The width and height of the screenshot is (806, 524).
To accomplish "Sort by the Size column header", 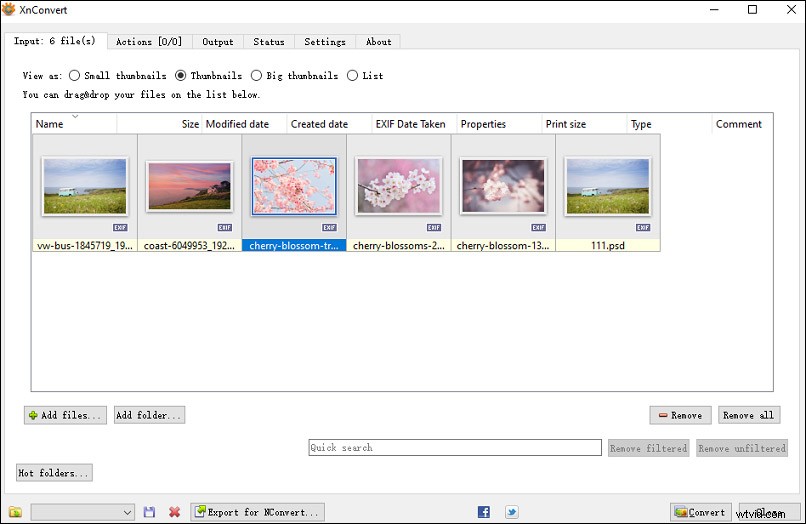I will 159,124.
